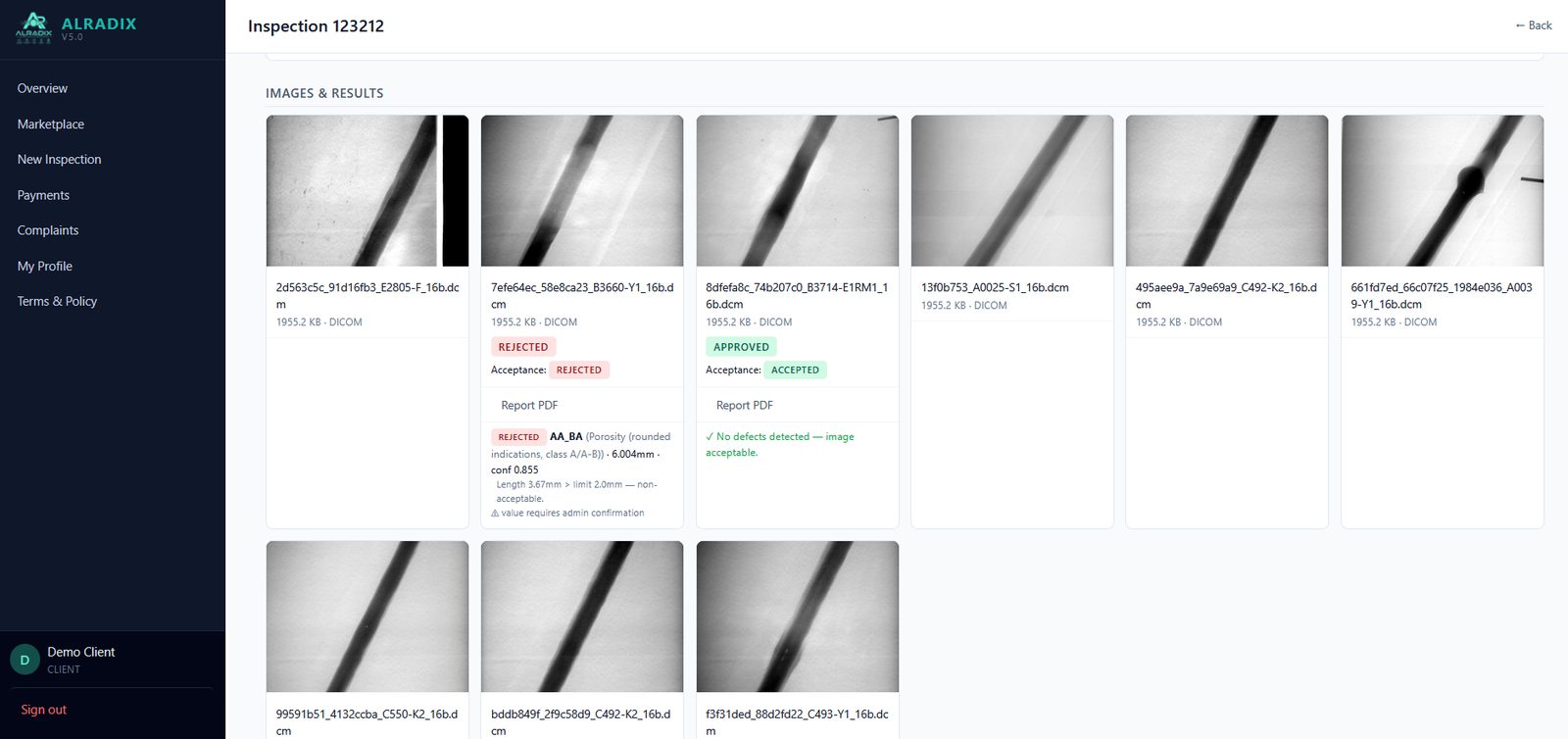
Task: Click the small REJECTED tag before AA_BA
Action: click(x=518, y=437)
